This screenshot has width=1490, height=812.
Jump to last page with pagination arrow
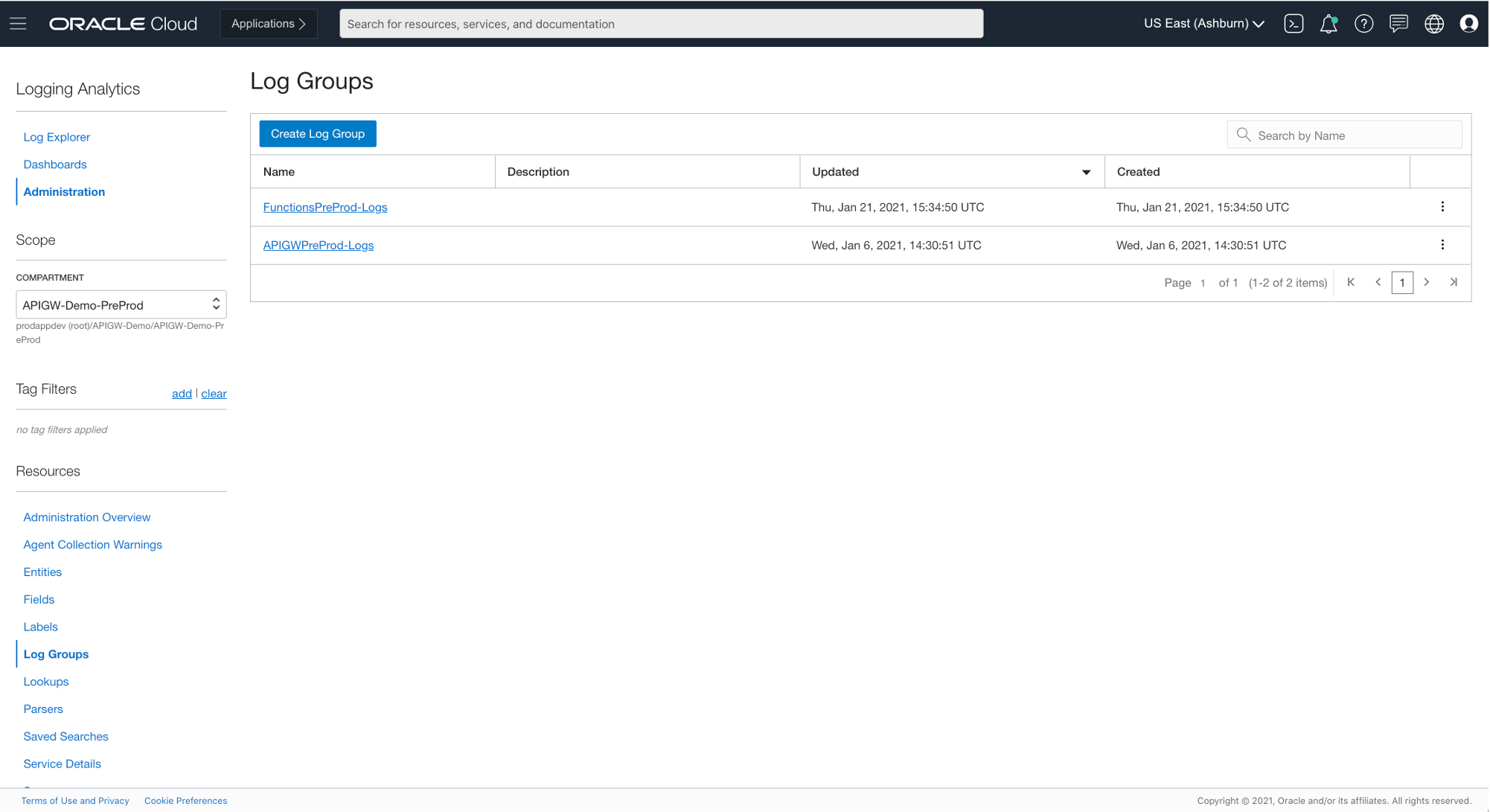coord(1454,282)
